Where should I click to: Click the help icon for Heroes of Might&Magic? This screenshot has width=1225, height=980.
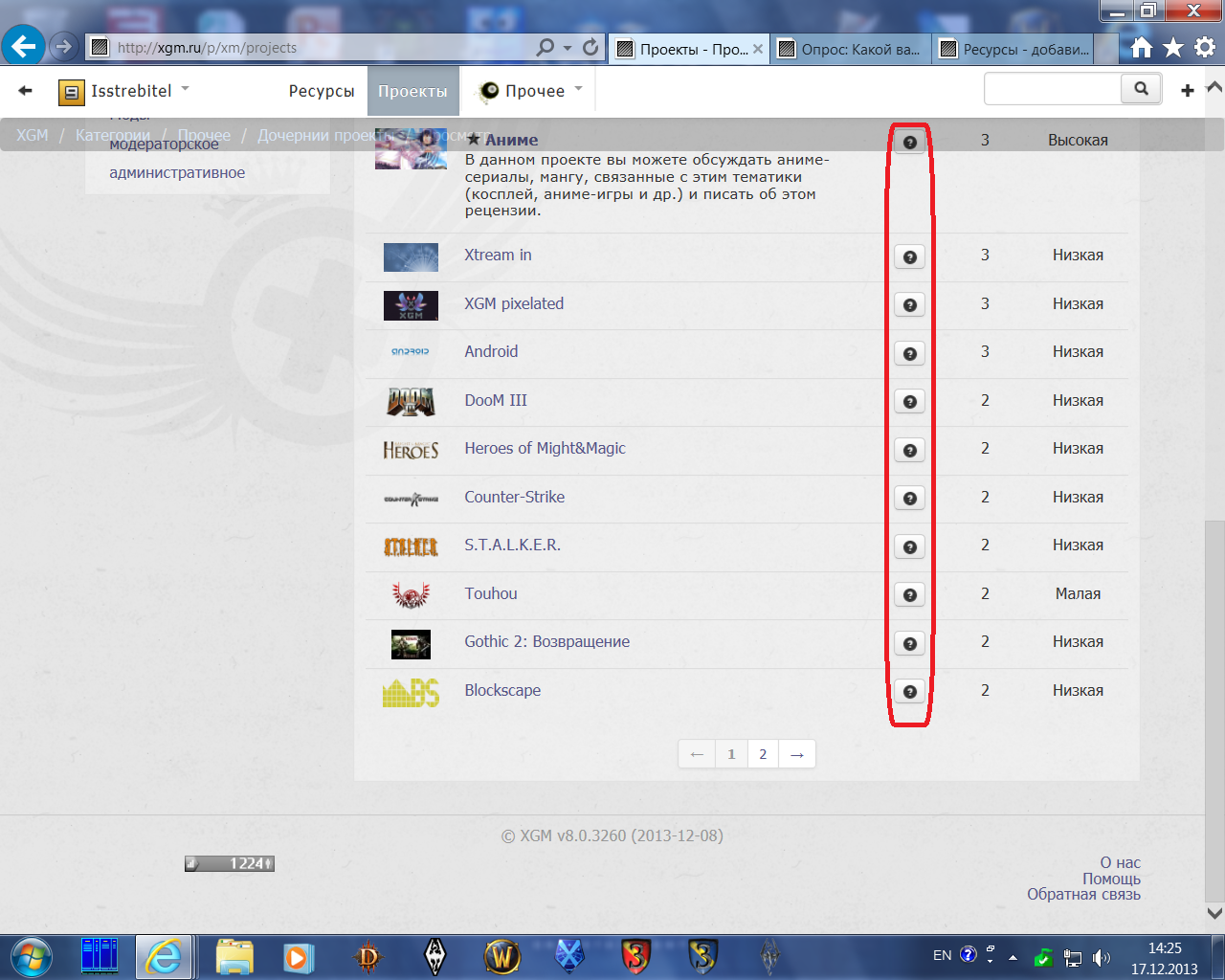coord(909,450)
